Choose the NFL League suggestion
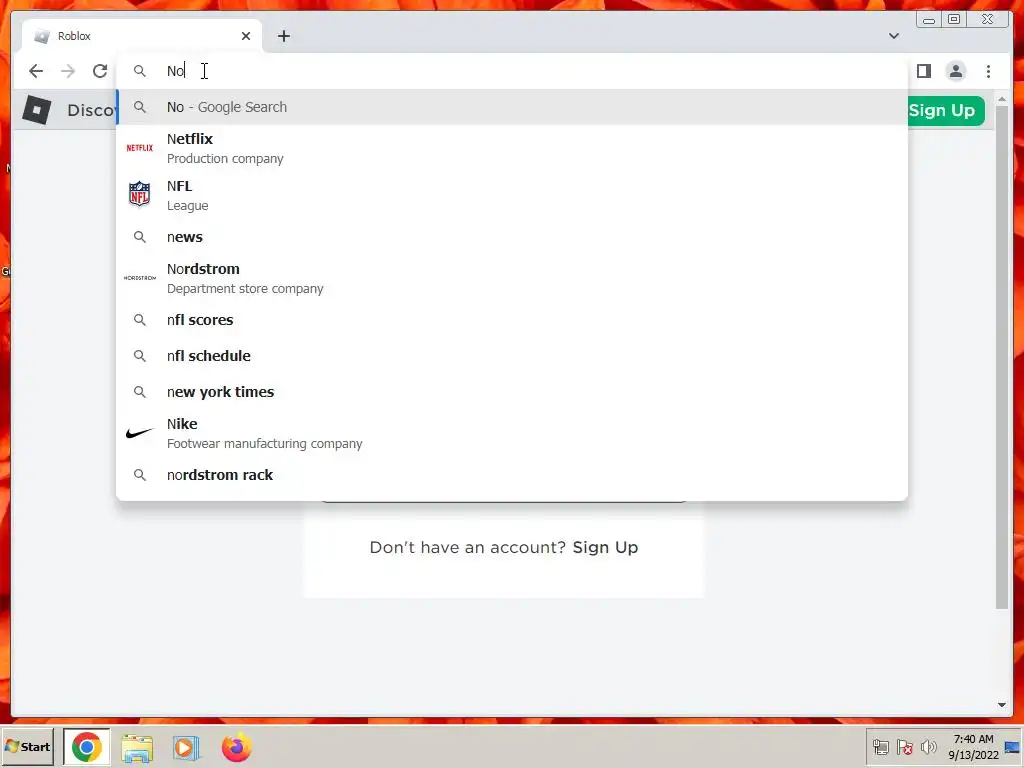The height and width of the screenshot is (768, 1024). [x=512, y=195]
